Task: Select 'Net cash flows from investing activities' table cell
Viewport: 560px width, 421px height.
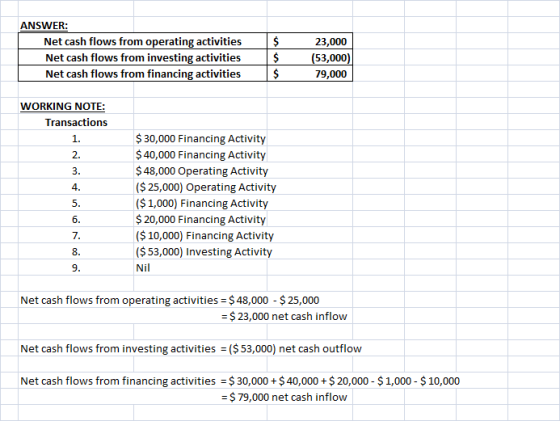Action: click(143, 57)
